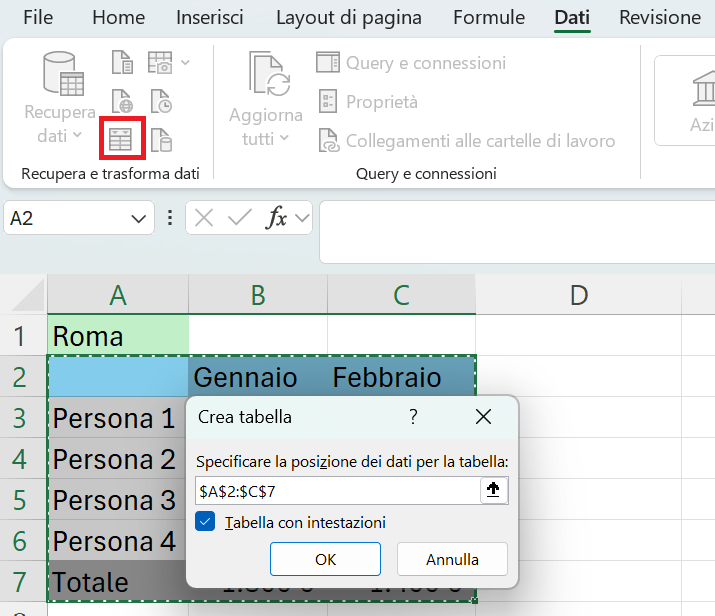Click the Select All corner triangle
This screenshot has height=616, width=715.
28,295
